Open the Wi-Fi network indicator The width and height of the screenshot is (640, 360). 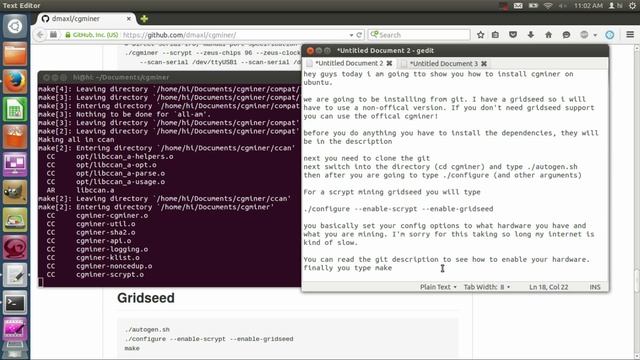click(548, 5)
